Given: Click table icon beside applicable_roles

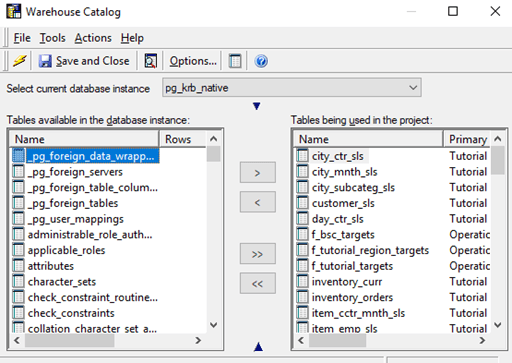Looking at the screenshot, I should point(18,250).
